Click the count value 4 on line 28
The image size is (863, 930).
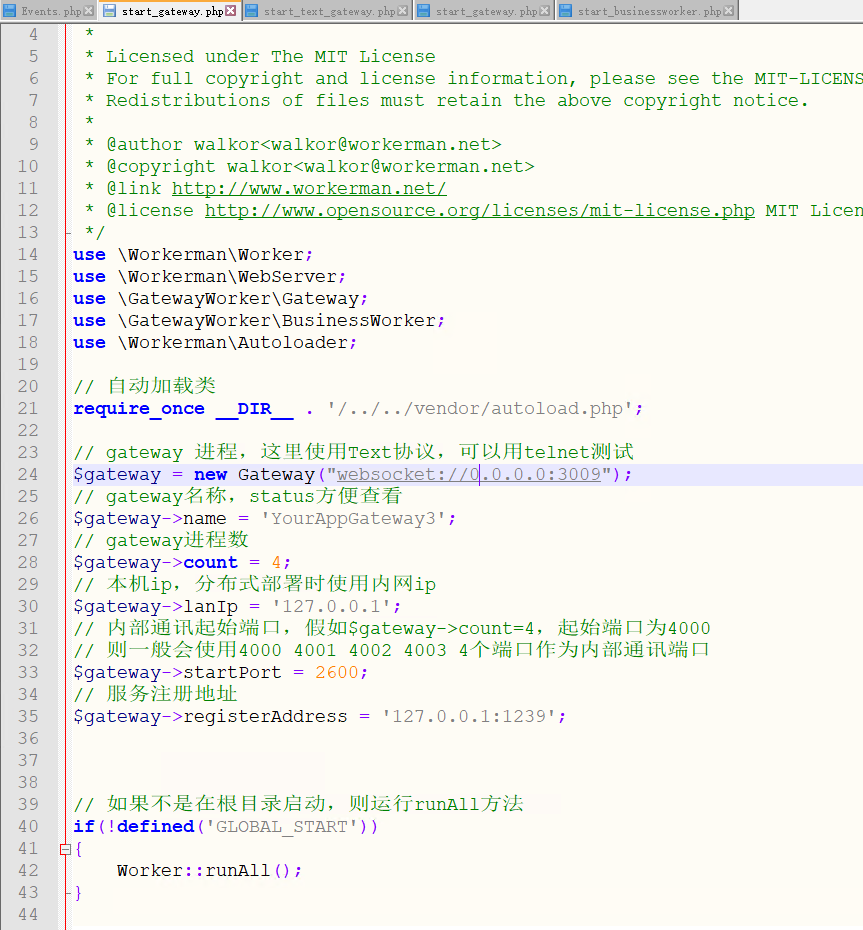point(276,563)
